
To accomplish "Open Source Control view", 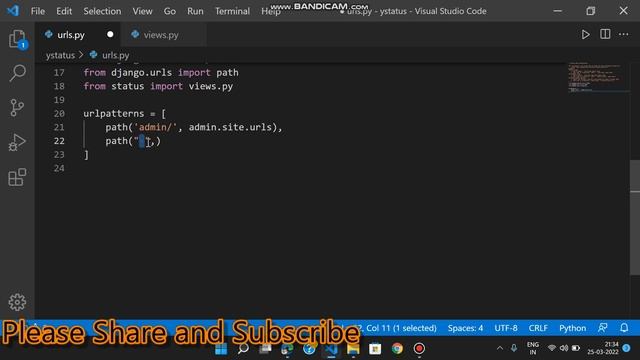I will [17, 108].
